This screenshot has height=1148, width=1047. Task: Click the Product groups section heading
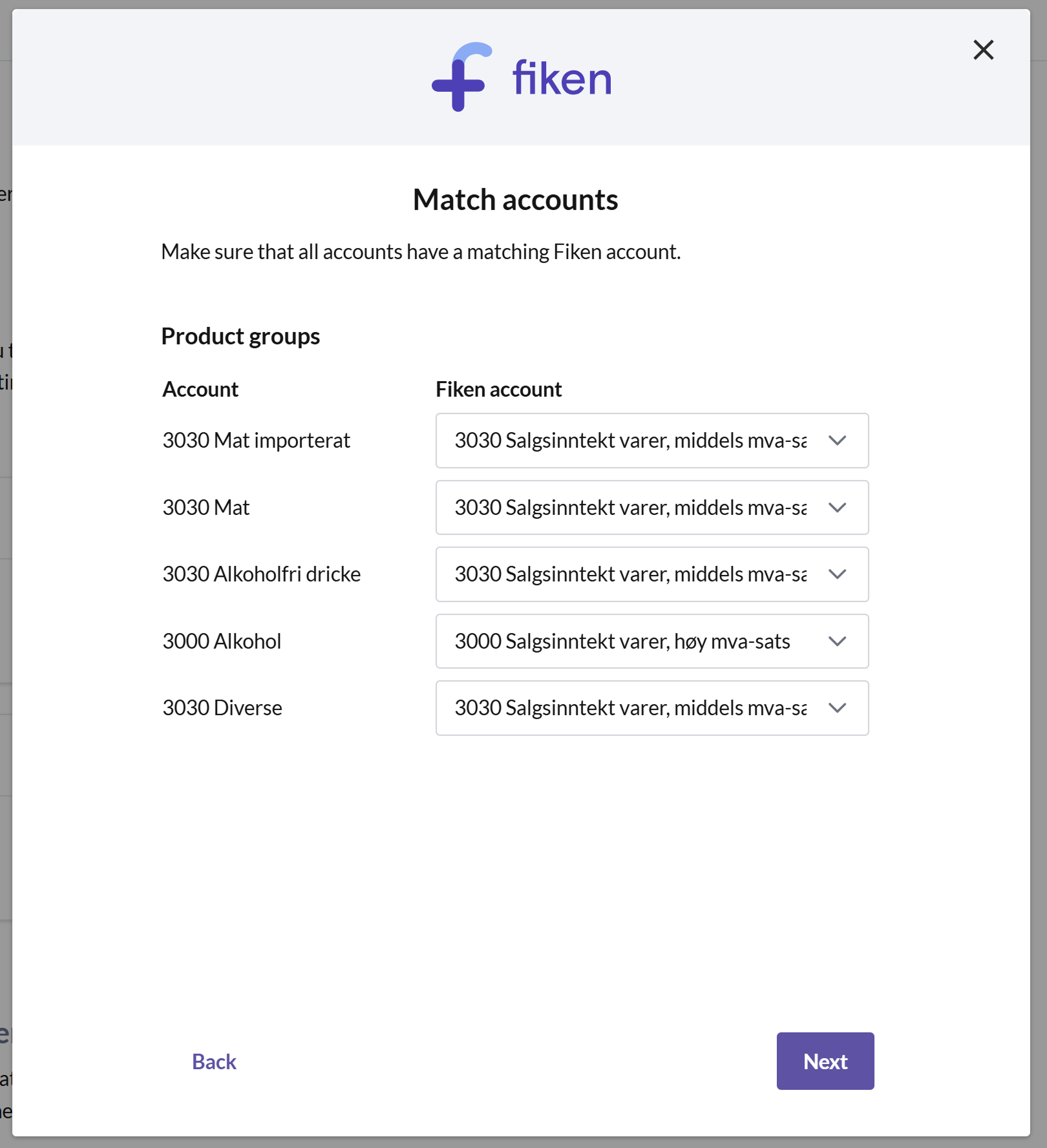pos(240,337)
